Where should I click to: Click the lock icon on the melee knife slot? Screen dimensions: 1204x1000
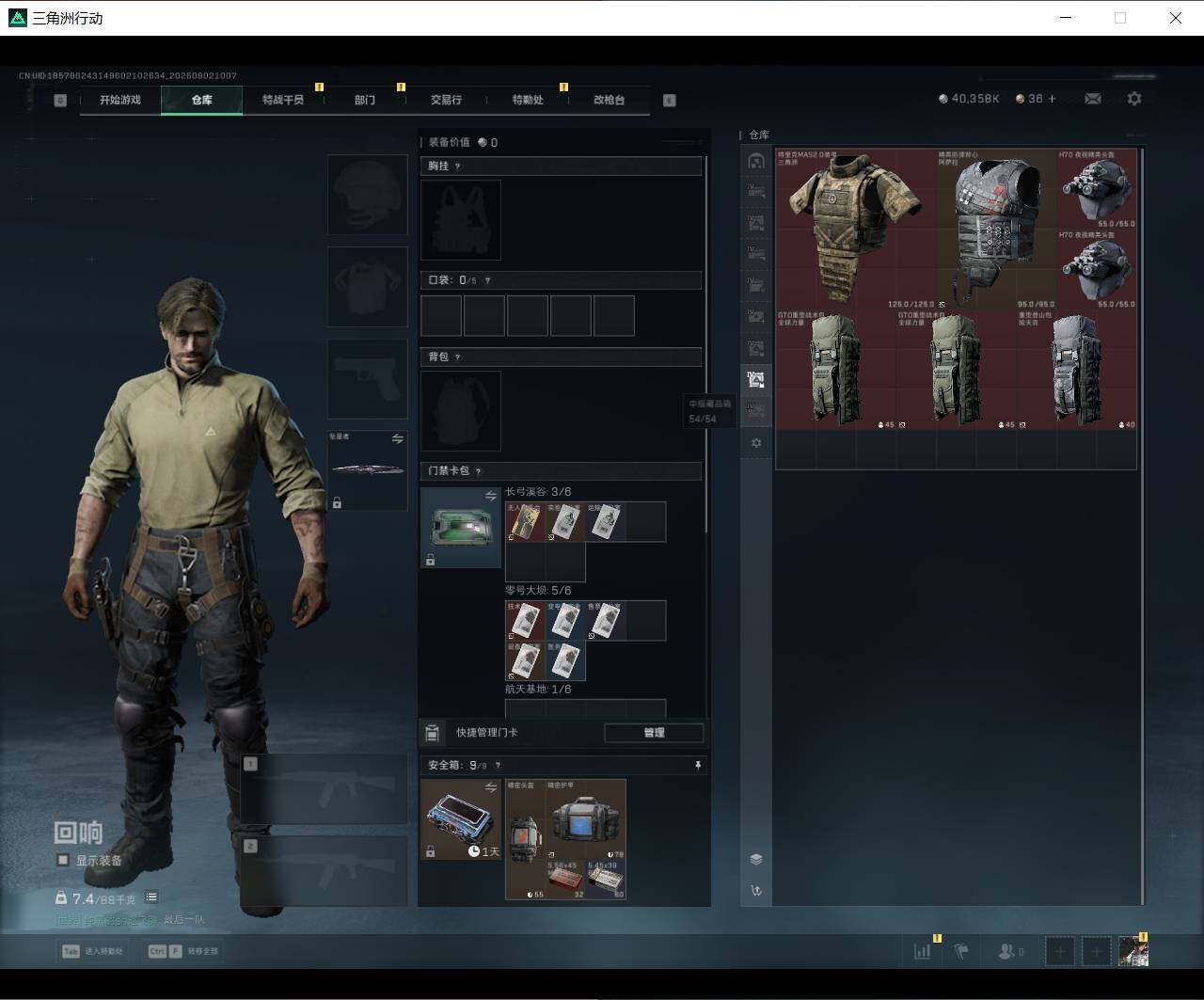click(337, 503)
